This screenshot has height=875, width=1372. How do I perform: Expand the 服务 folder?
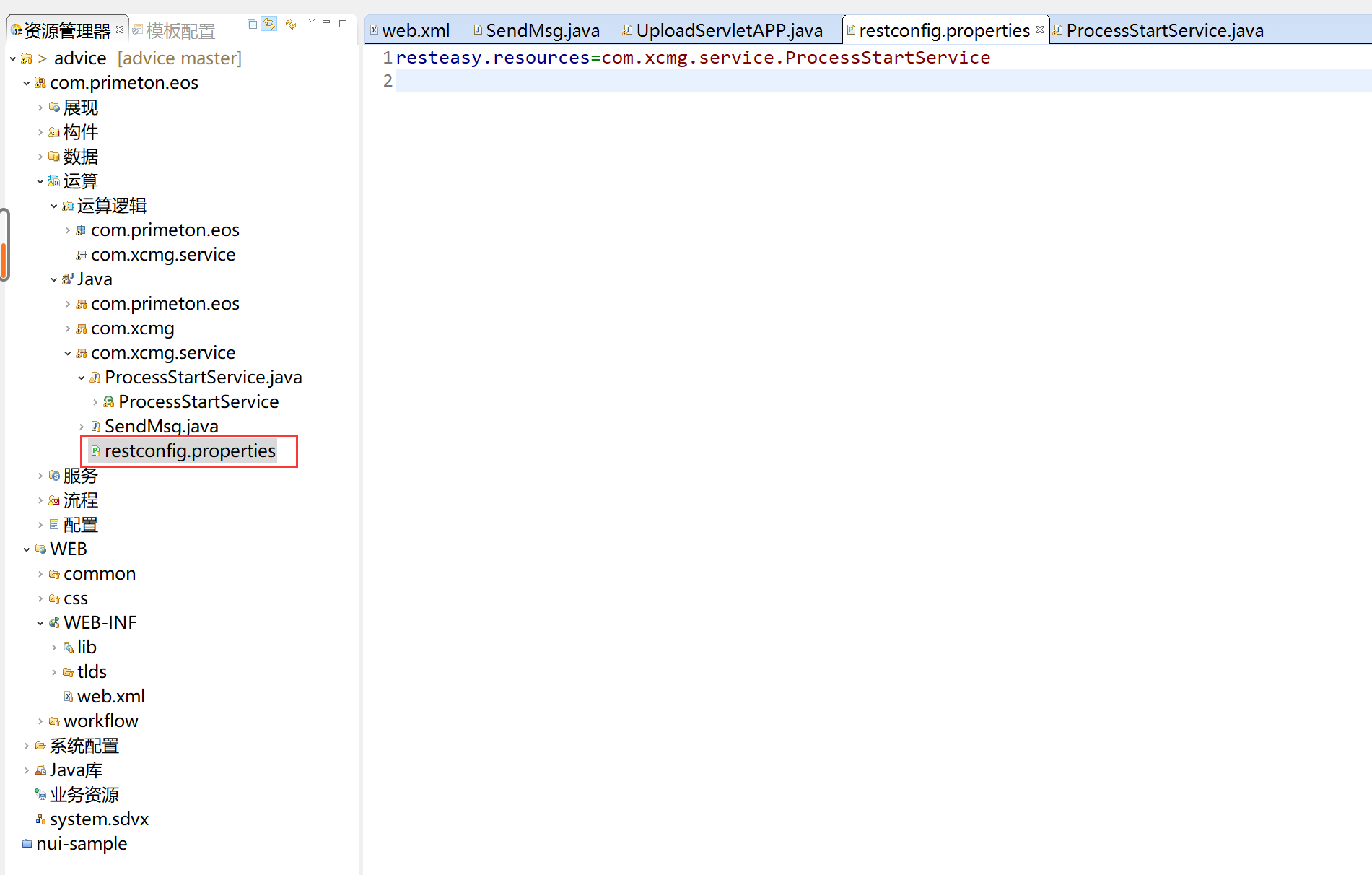pyautogui.click(x=40, y=476)
